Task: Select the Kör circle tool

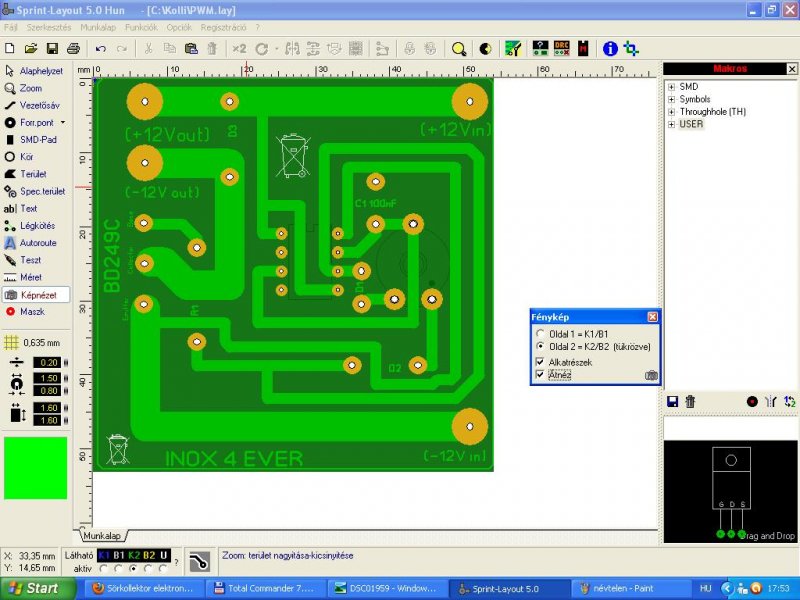Action: [19, 157]
